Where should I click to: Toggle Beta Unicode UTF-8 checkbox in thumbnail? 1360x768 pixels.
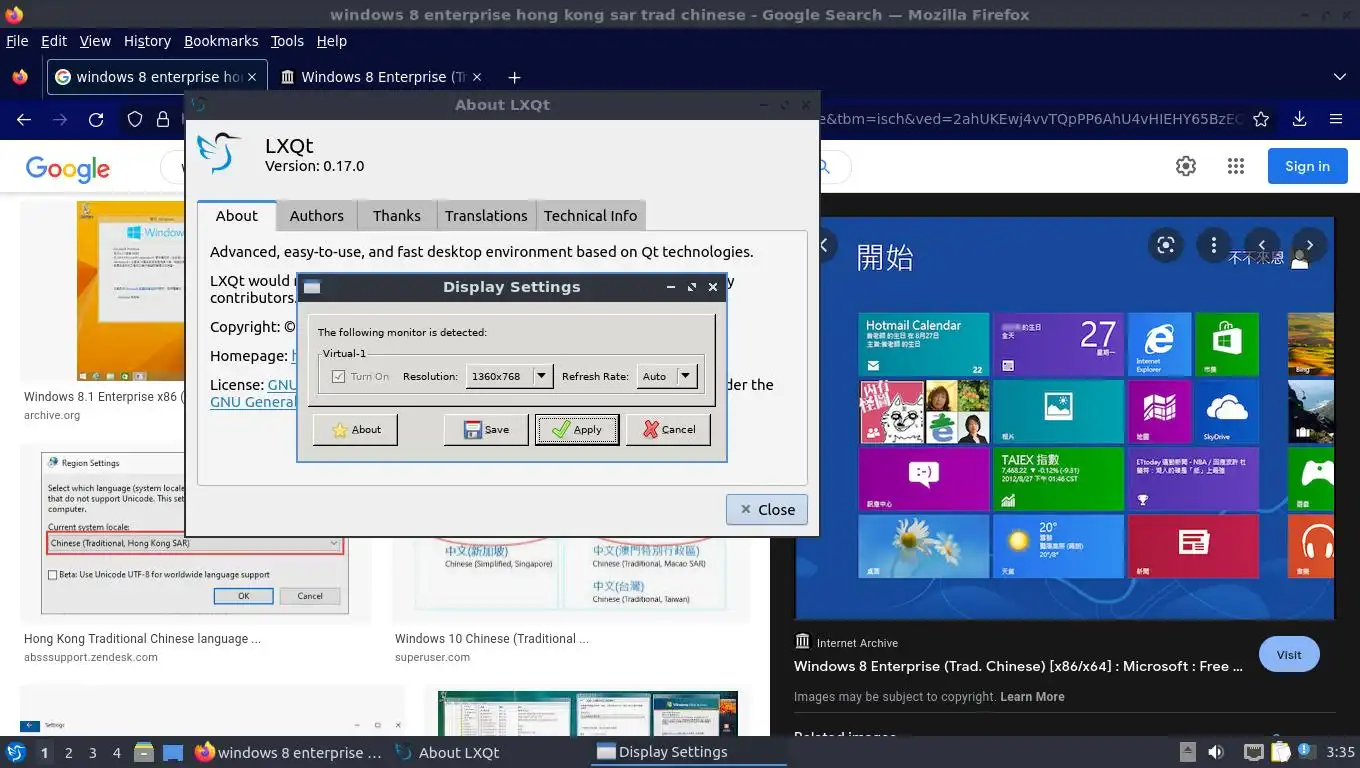(x=53, y=575)
